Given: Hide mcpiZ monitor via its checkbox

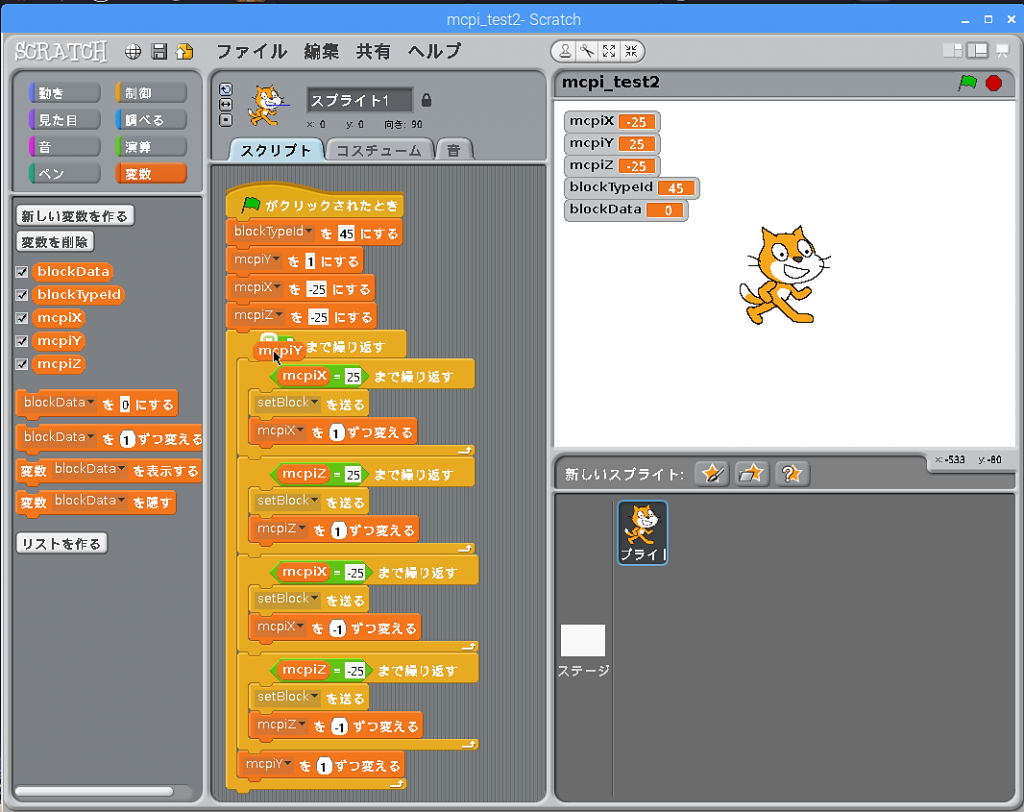Looking at the screenshot, I should point(22,364).
